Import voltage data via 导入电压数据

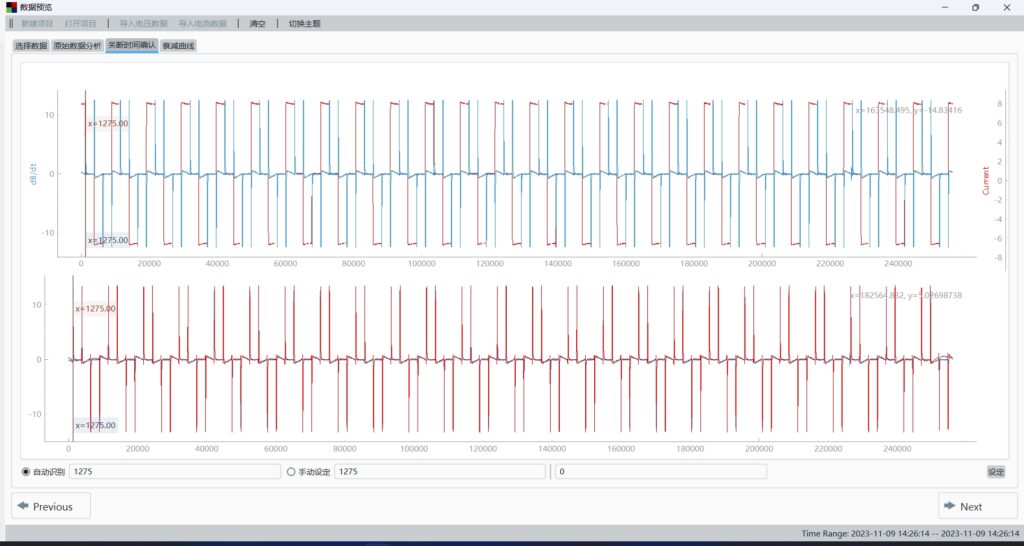tap(143, 23)
